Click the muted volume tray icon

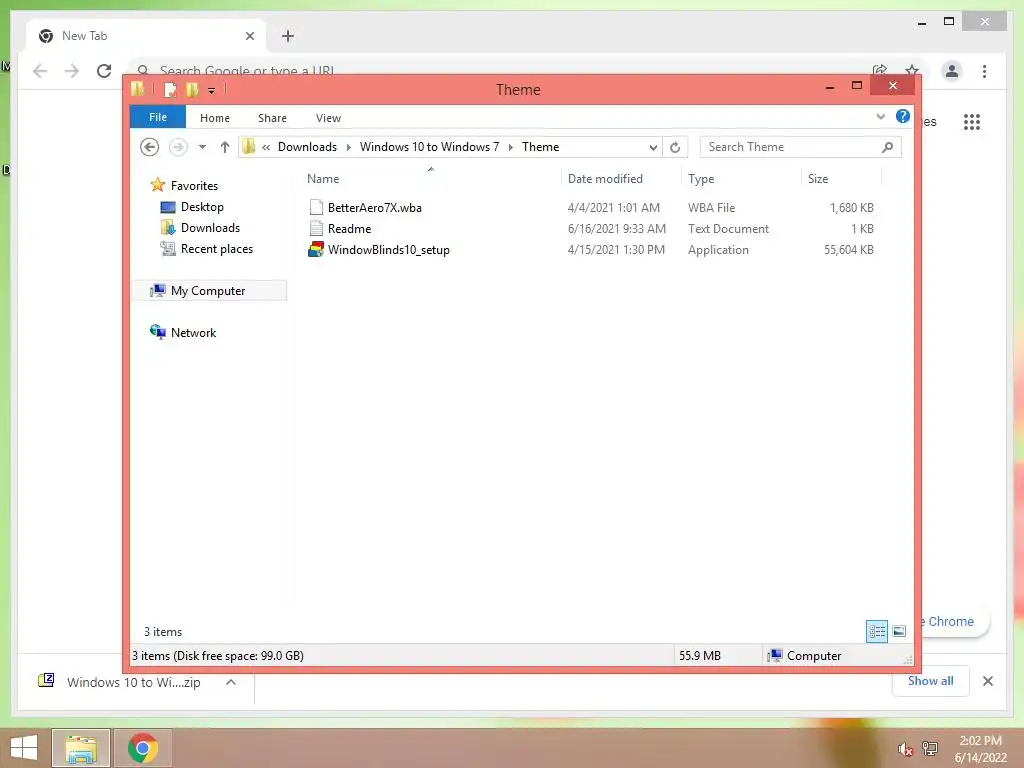pos(905,749)
